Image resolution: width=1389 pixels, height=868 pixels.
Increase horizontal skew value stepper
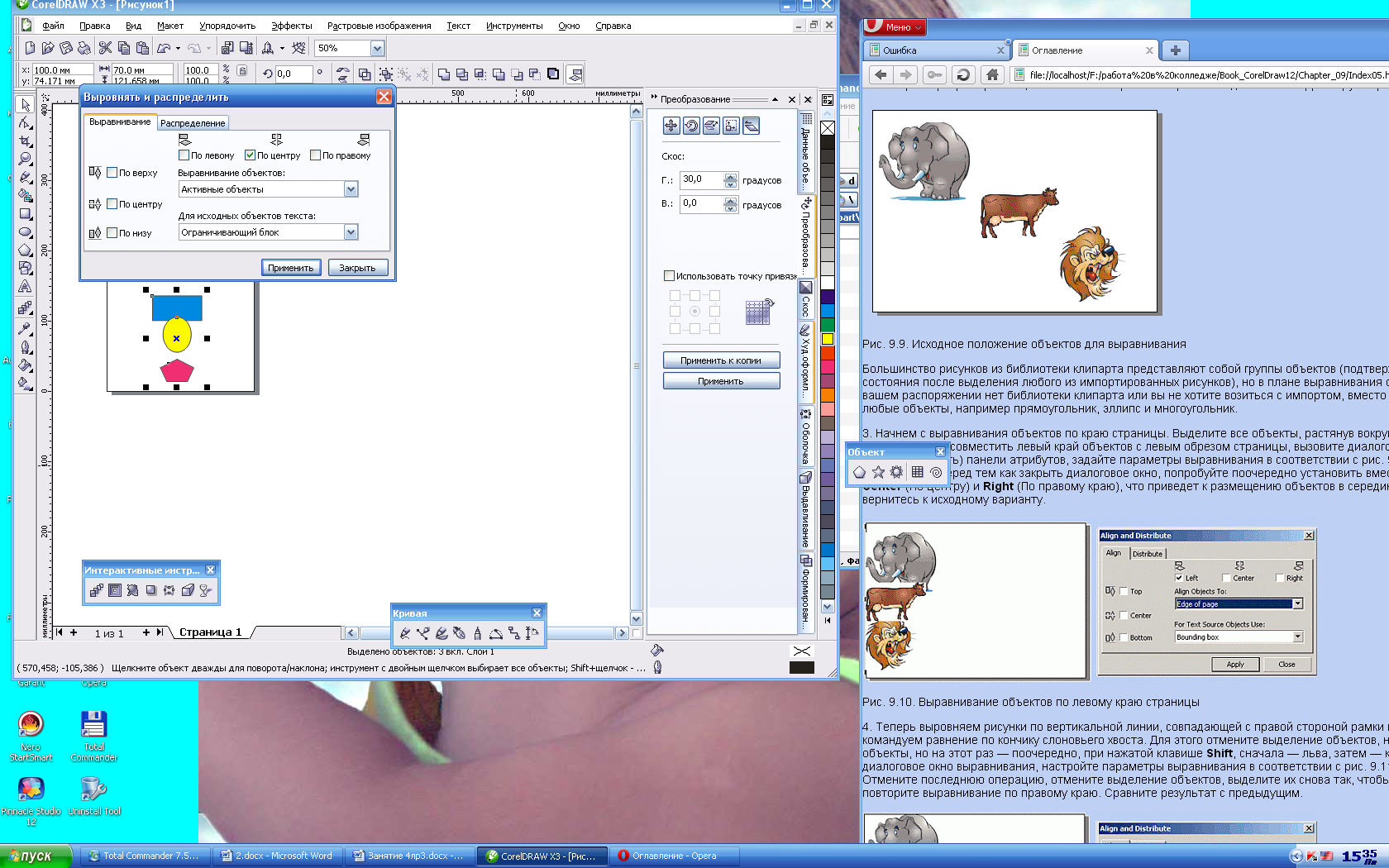tap(731, 176)
